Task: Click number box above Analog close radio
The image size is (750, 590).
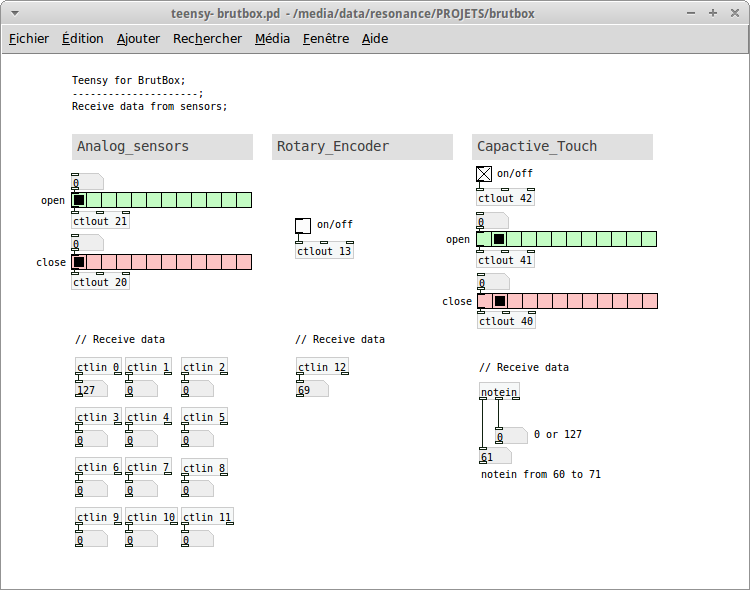Action: tap(87, 243)
